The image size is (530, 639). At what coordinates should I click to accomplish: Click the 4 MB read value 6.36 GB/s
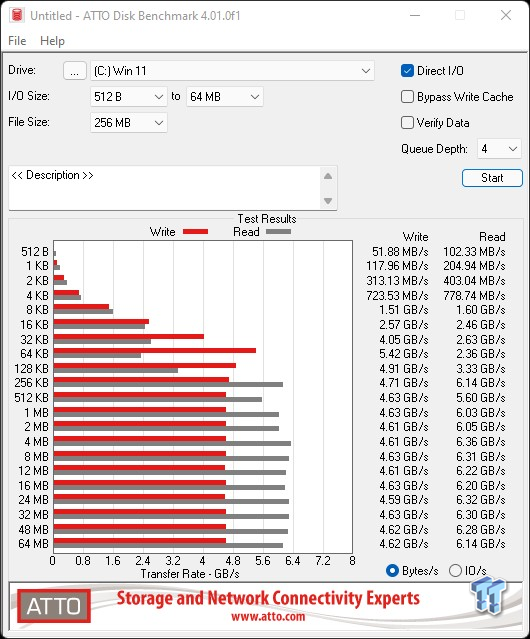[481, 442]
